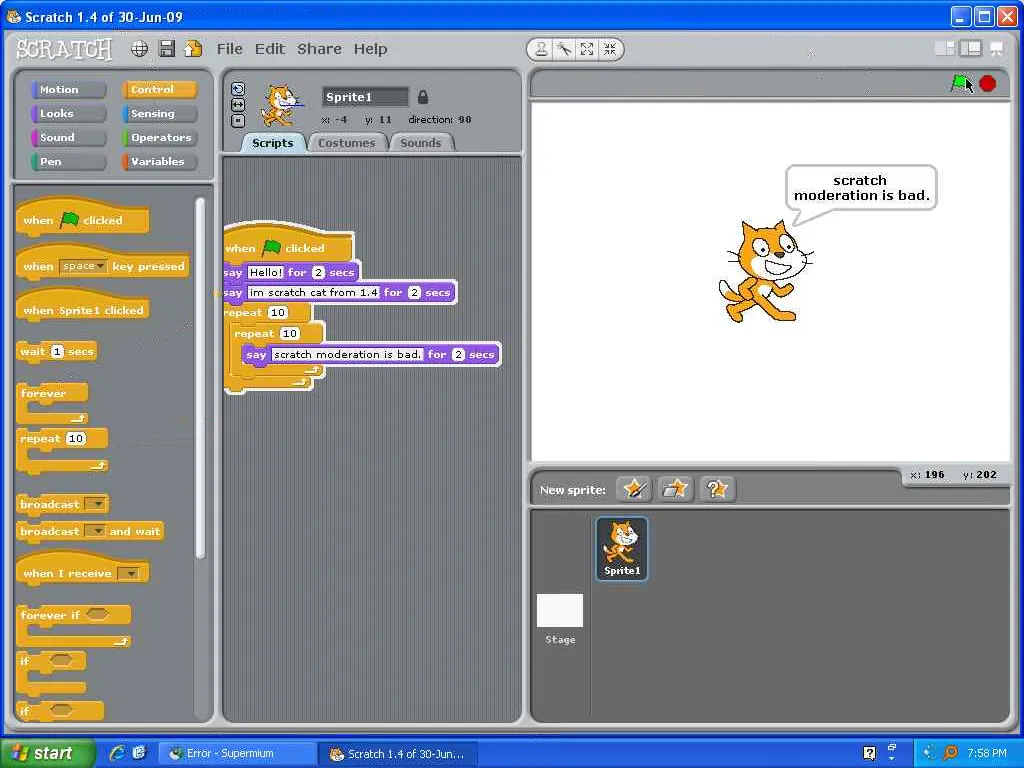
Task: Click the wait block seconds value
Action: click(57, 352)
